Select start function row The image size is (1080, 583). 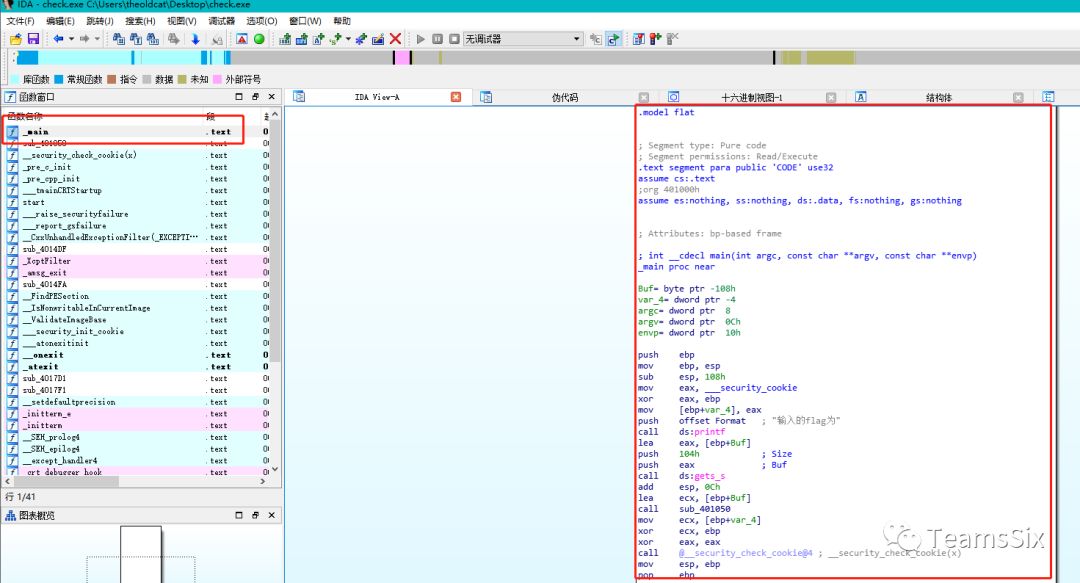[138, 202]
